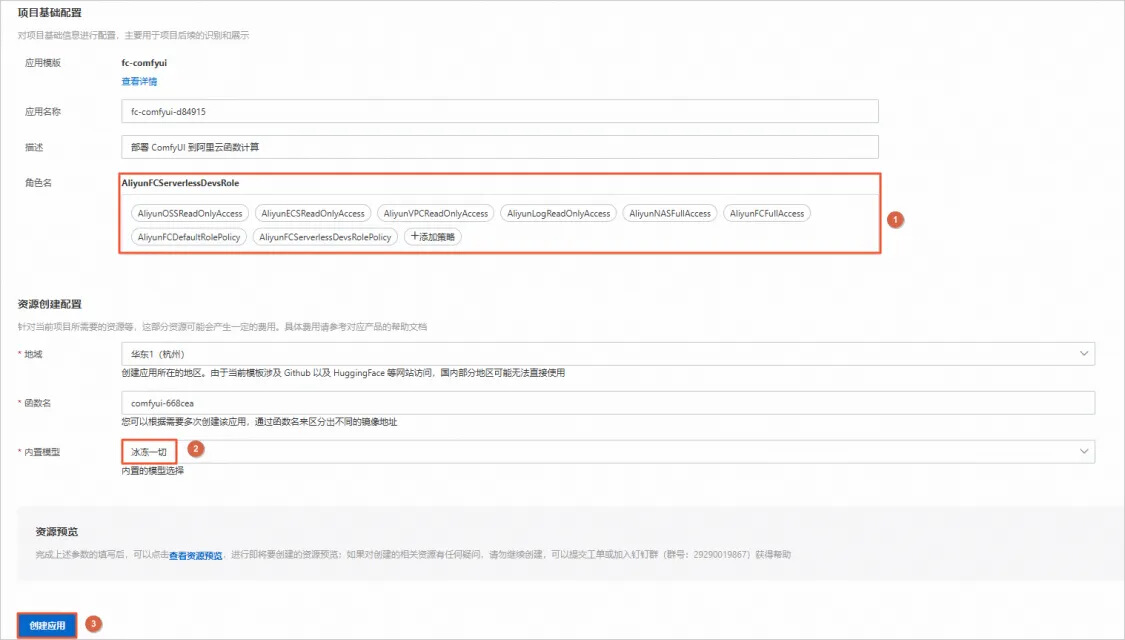Open the 查看详情 link
The image size is (1125, 640).
tap(139, 81)
